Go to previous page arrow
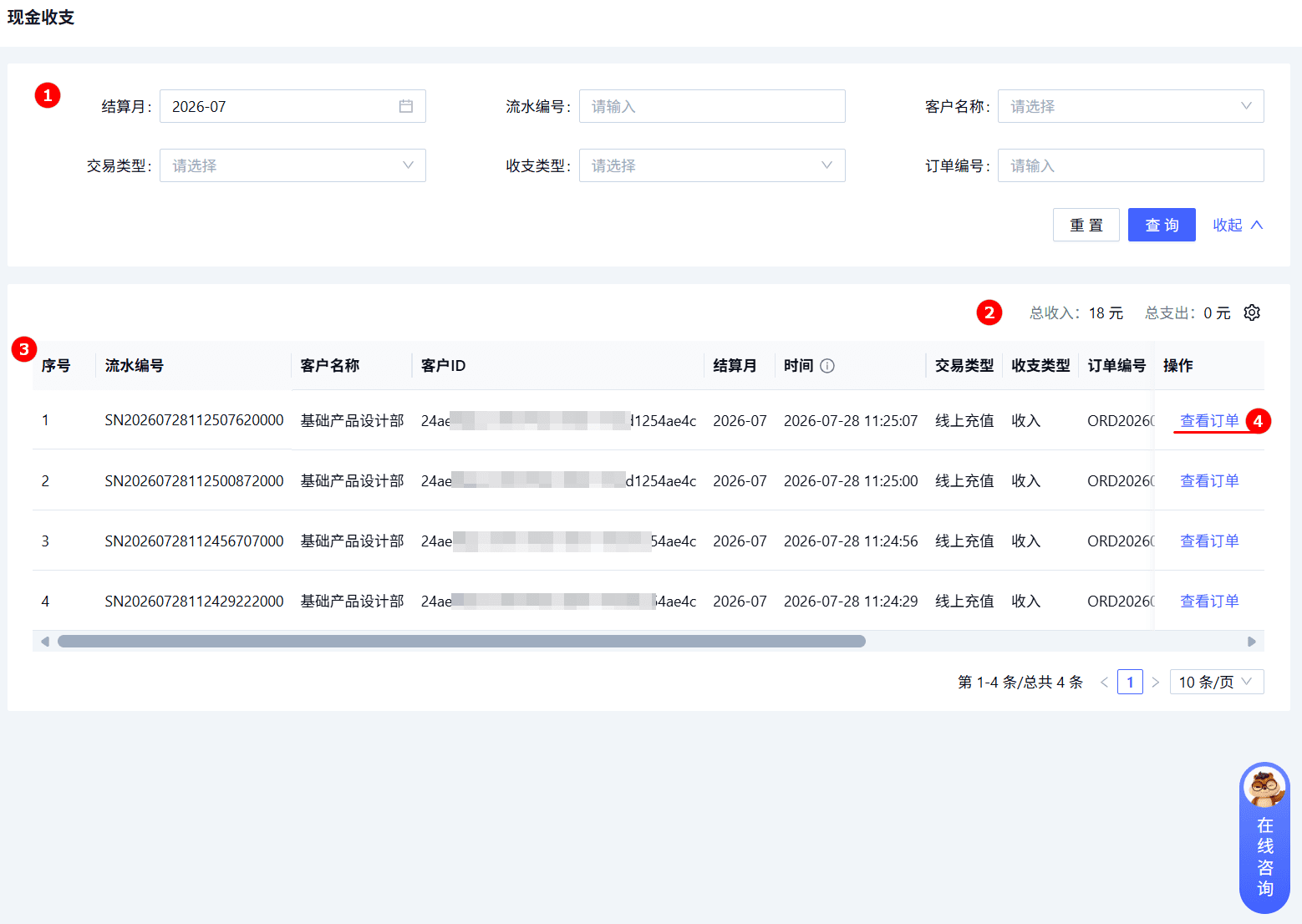The width and height of the screenshot is (1302, 924). click(x=1105, y=683)
